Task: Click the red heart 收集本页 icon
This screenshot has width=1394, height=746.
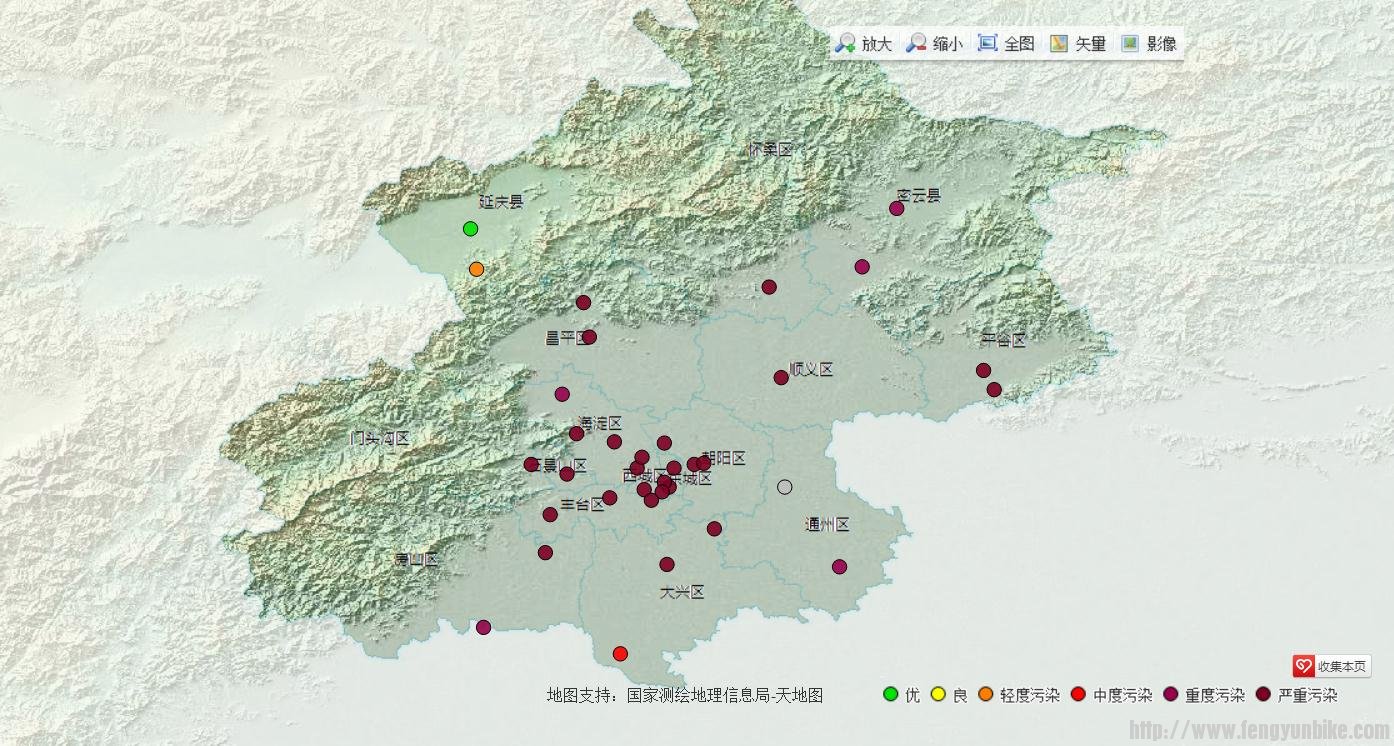Action: coord(1303,666)
